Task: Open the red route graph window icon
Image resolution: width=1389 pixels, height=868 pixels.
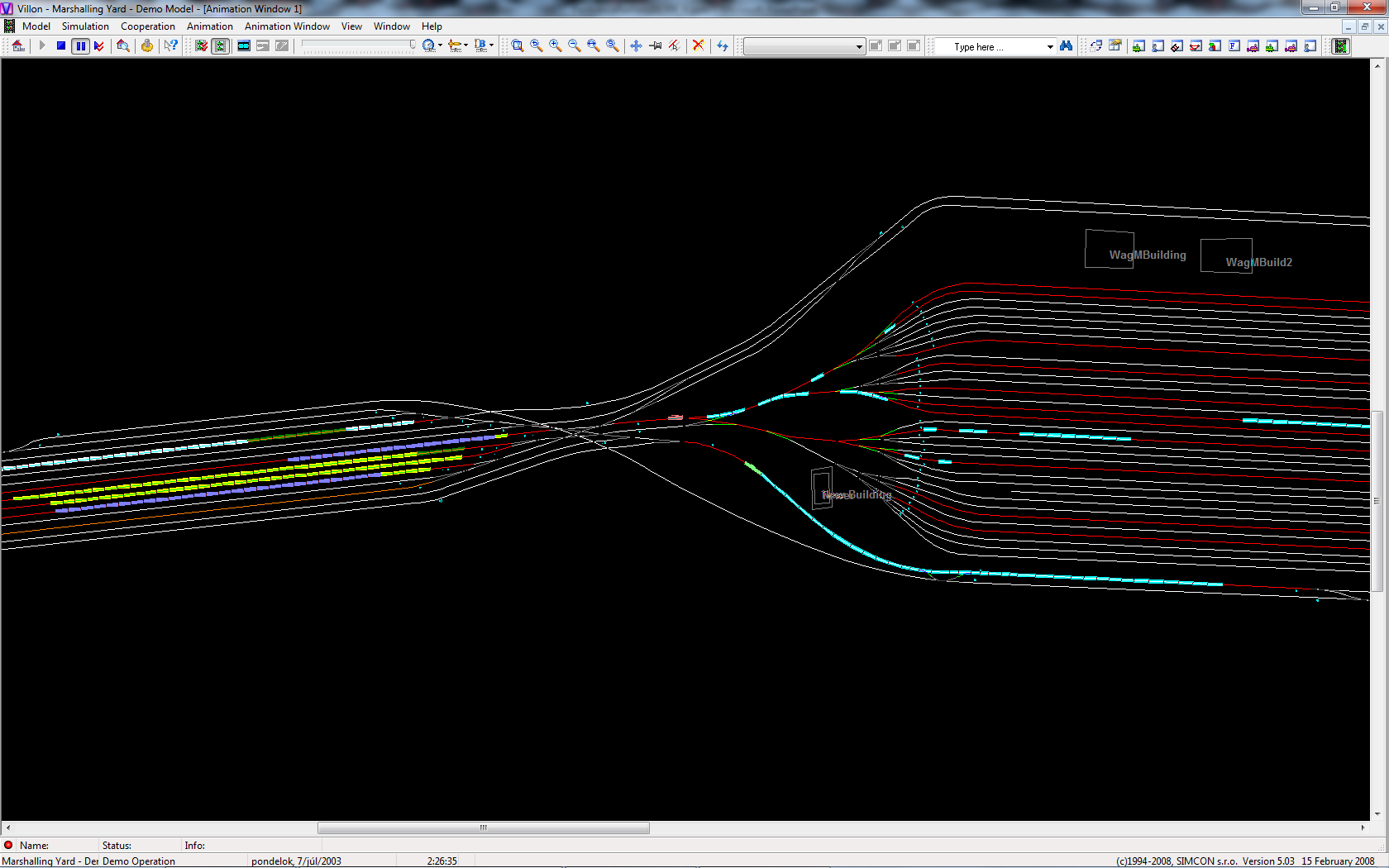Action: coord(1196,46)
